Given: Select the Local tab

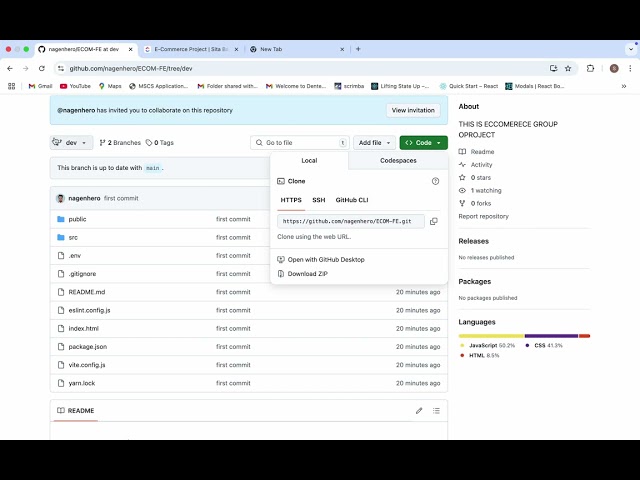Looking at the screenshot, I should pyautogui.click(x=309, y=160).
